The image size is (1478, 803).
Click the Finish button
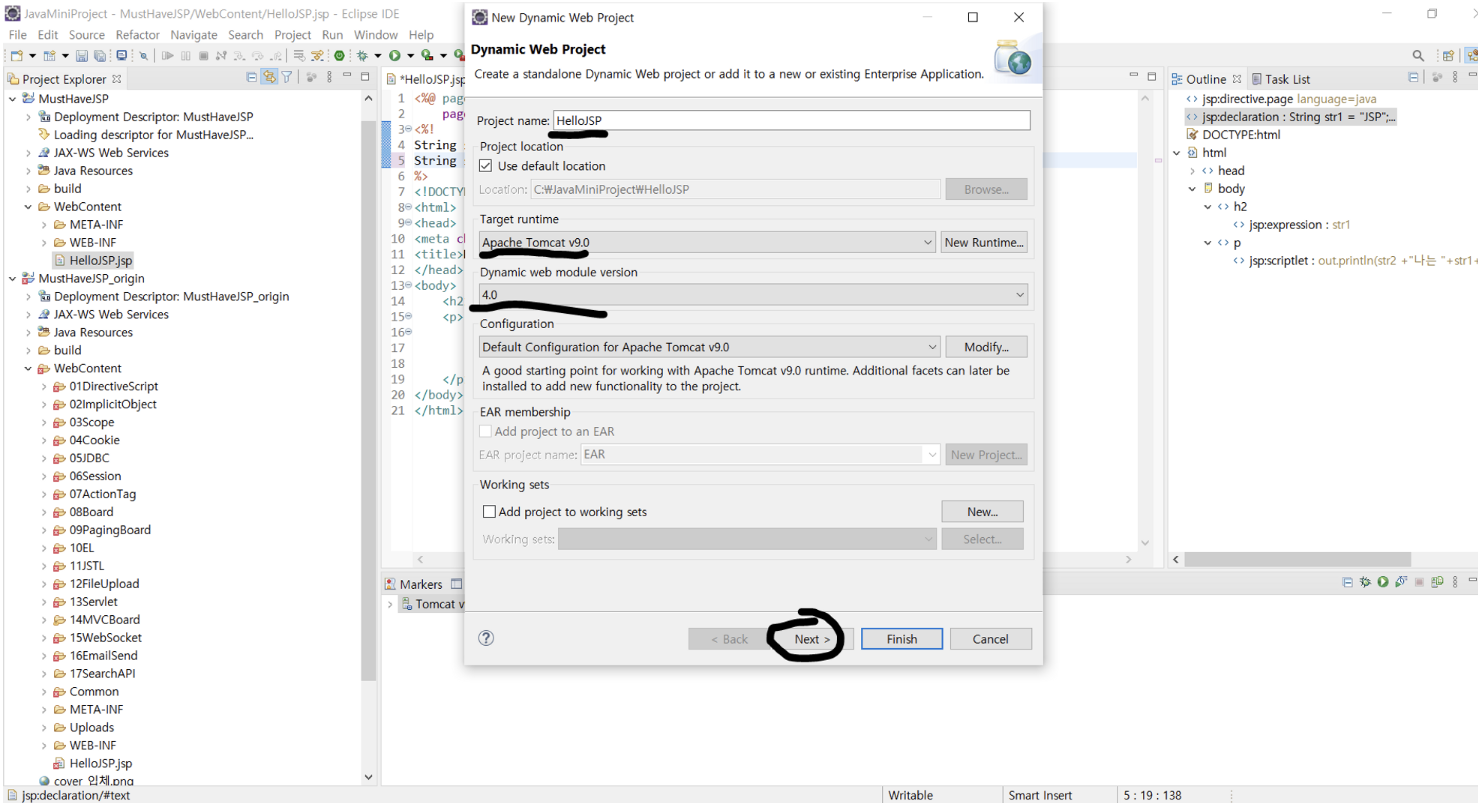[902, 639]
